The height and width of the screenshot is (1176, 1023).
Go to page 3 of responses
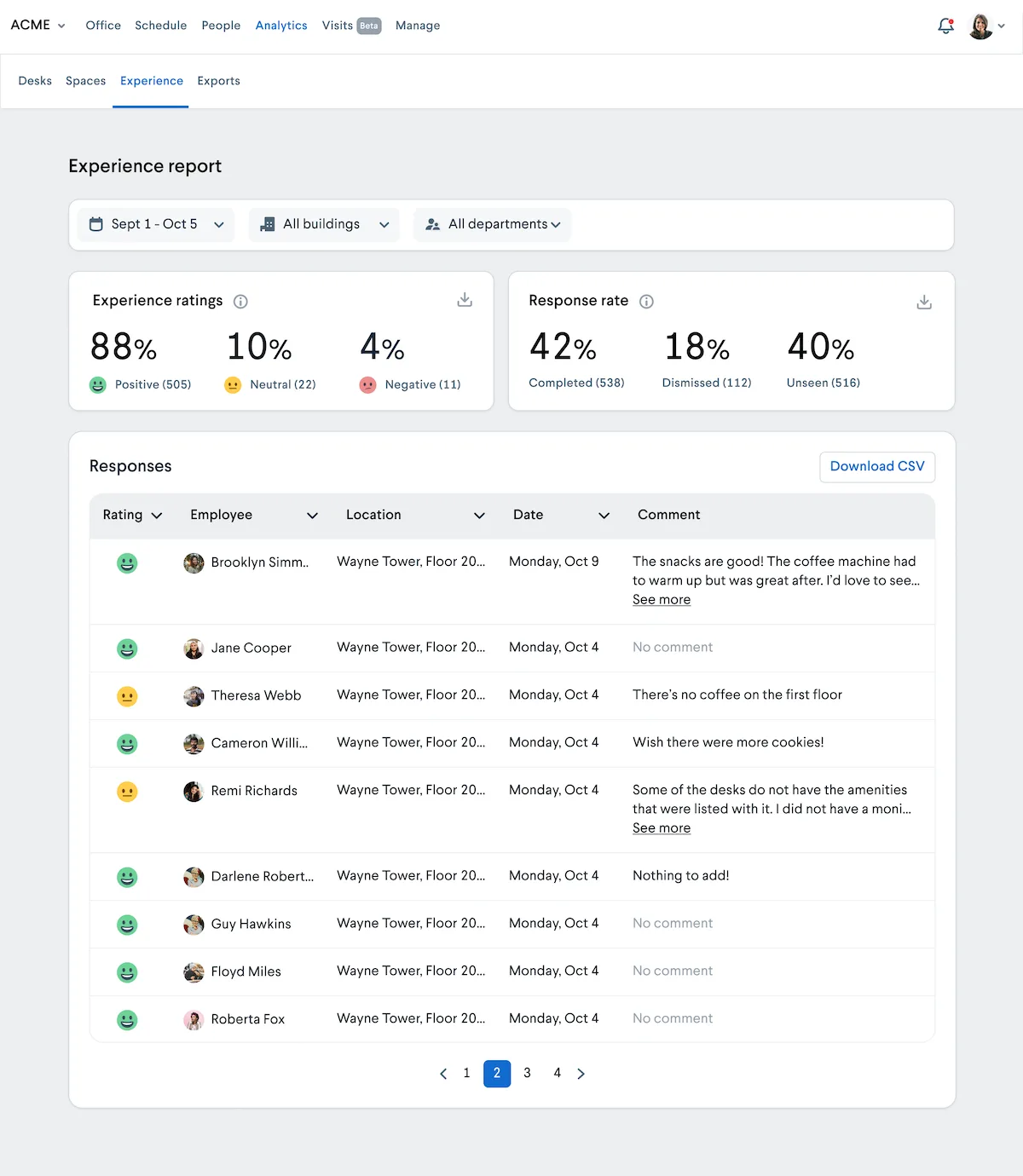[527, 1074]
